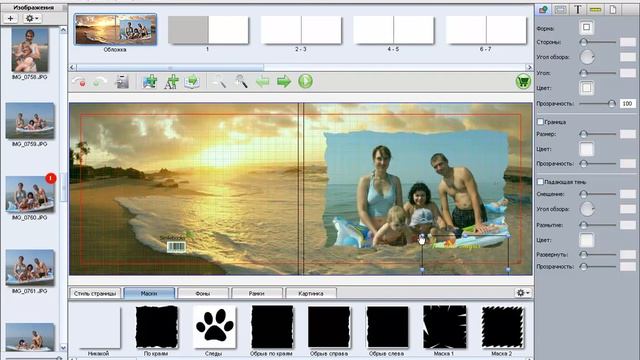Apply the По краям mask

(156, 327)
